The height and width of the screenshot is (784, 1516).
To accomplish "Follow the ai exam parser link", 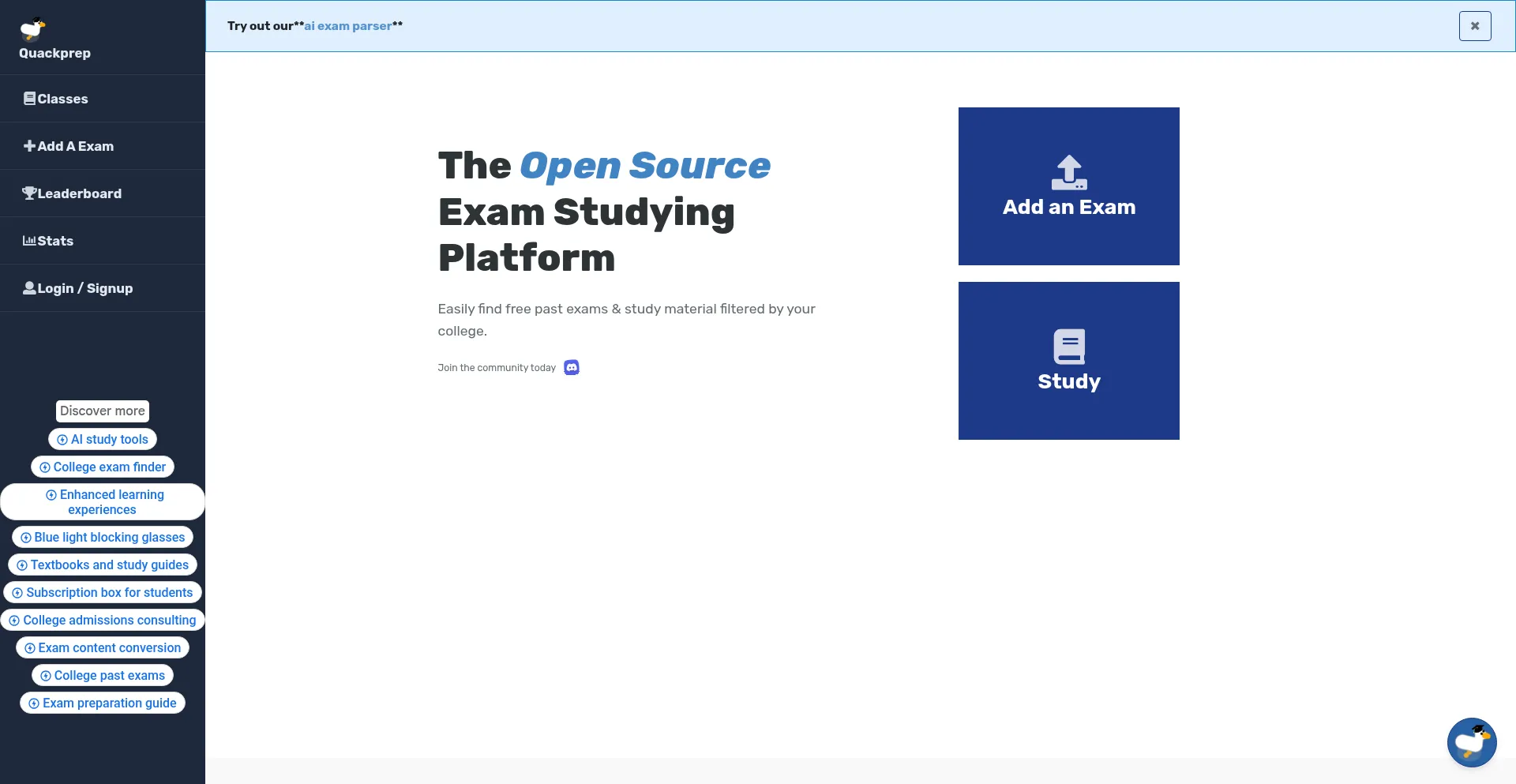I will [x=348, y=26].
